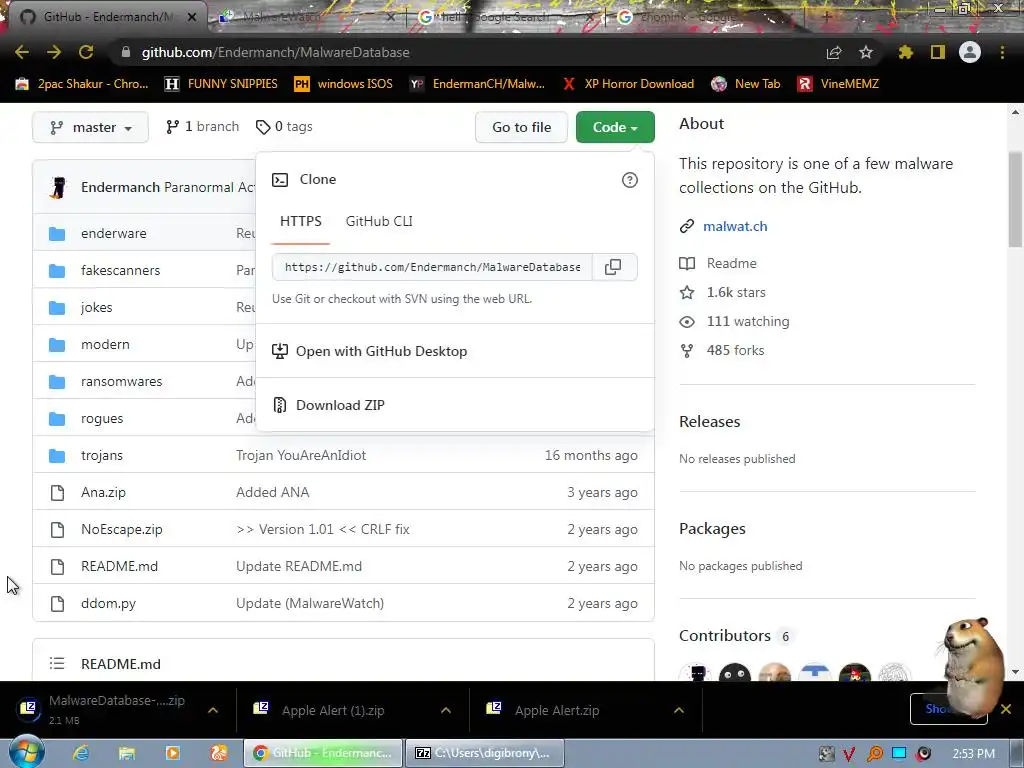The image size is (1024, 768).
Task: Open the Chrome profile avatar
Action: pyautogui.click(x=970, y=52)
